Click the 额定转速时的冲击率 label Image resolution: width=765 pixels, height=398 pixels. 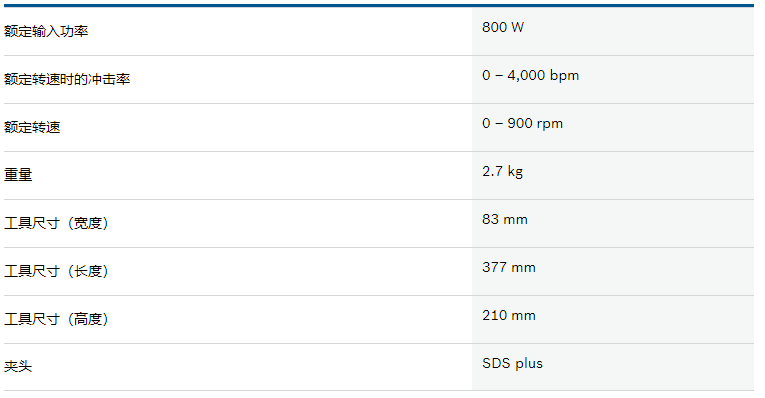67,79
